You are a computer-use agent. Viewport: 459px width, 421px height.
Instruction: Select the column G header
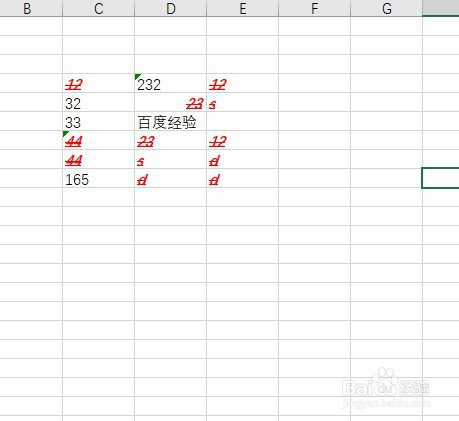pos(386,8)
